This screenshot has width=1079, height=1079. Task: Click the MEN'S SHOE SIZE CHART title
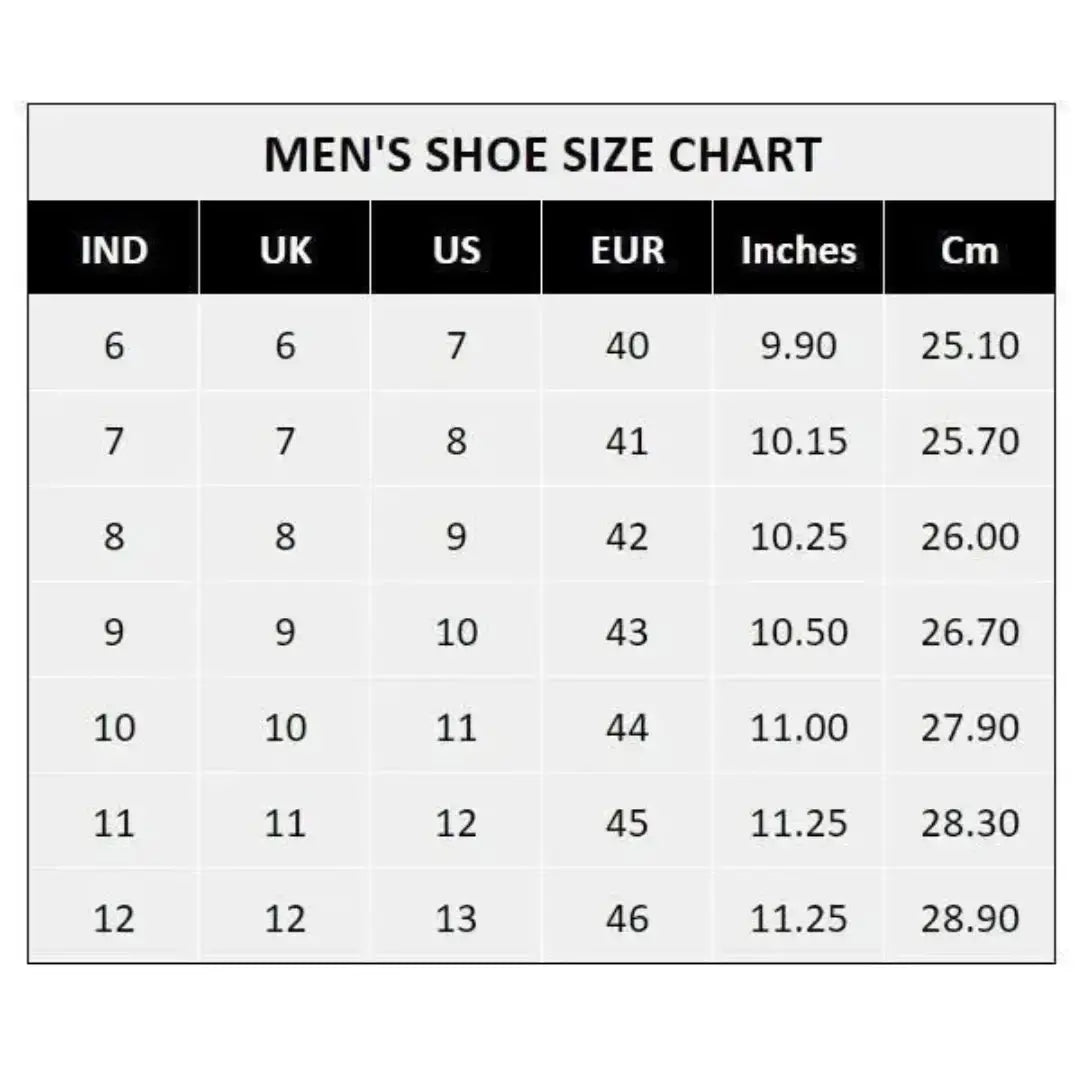[541, 154]
